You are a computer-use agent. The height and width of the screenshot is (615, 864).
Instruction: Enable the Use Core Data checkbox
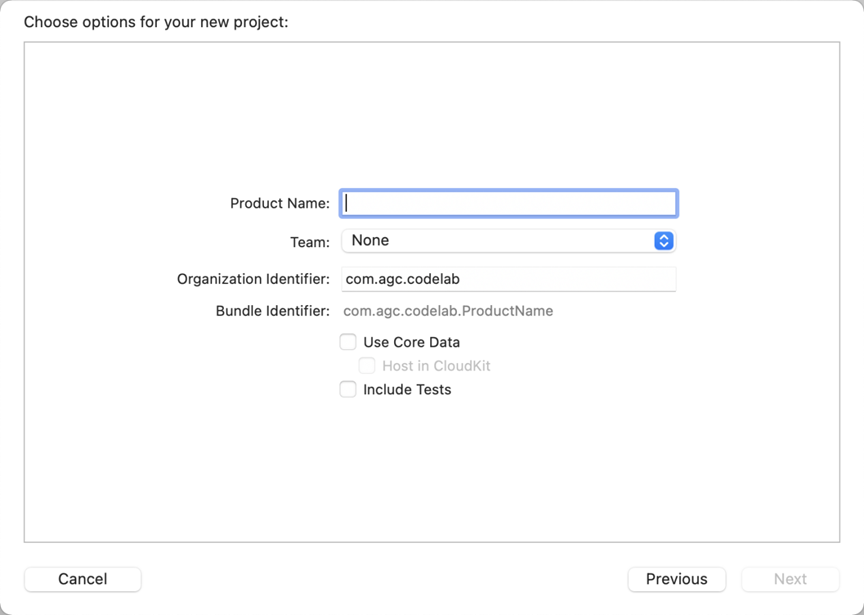tap(348, 342)
